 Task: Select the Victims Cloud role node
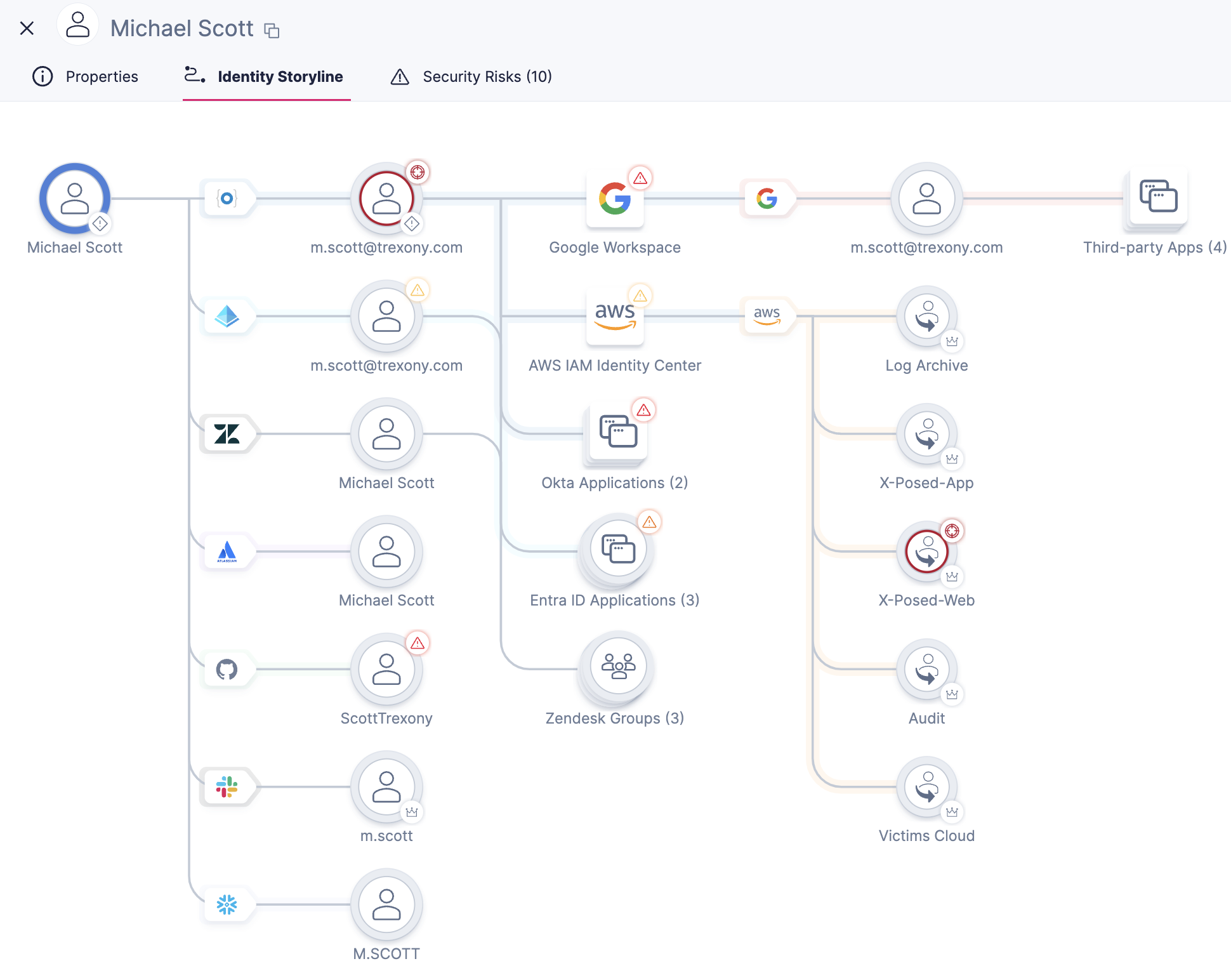coord(926,787)
